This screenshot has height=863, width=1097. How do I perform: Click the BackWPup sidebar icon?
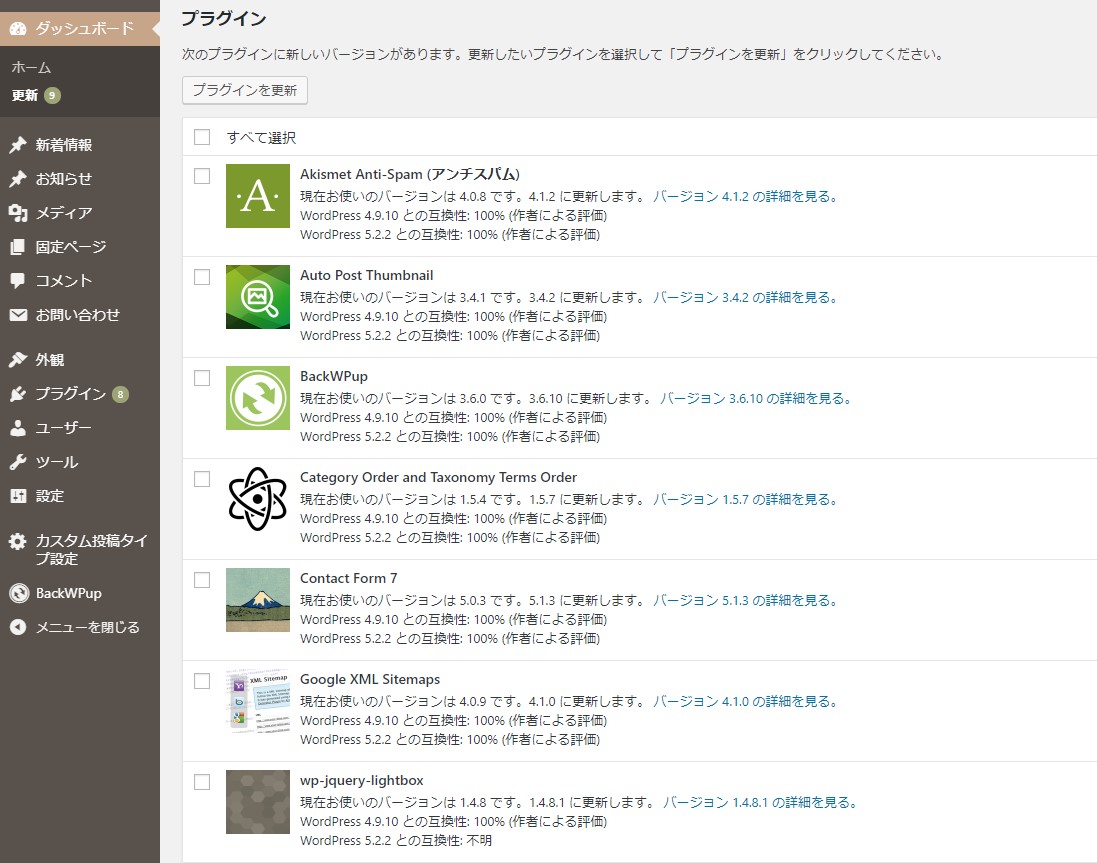19,593
